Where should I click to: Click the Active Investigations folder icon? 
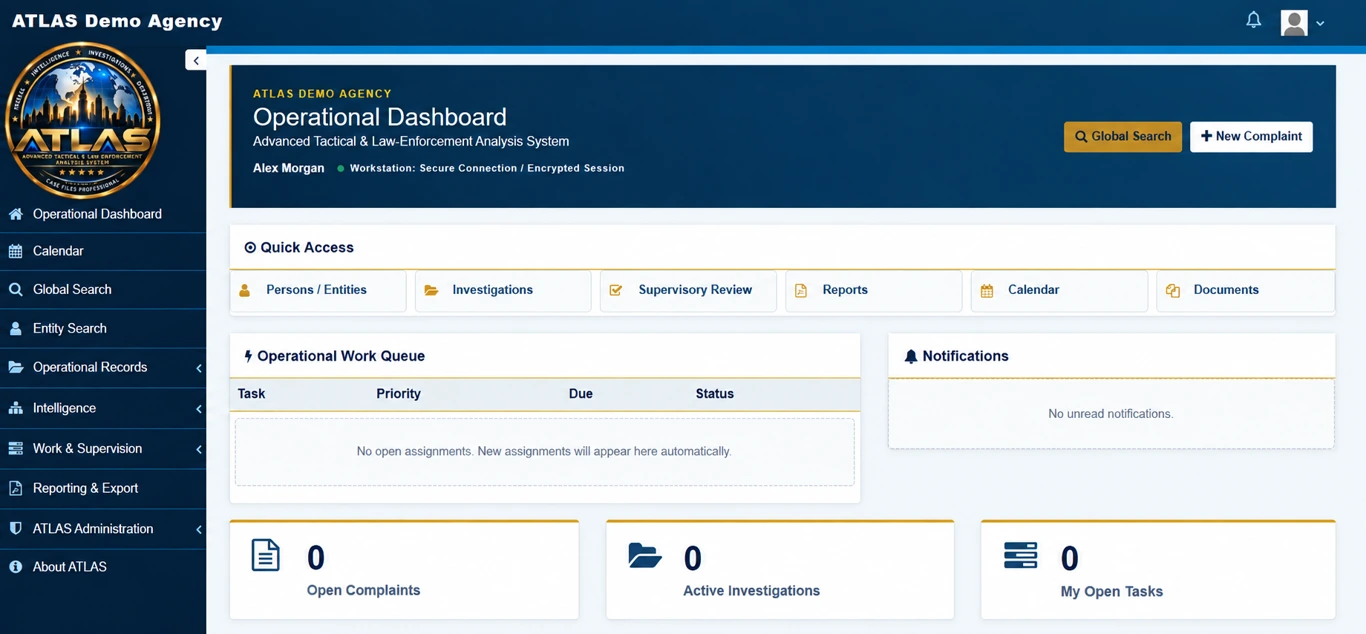pyautogui.click(x=645, y=556)
